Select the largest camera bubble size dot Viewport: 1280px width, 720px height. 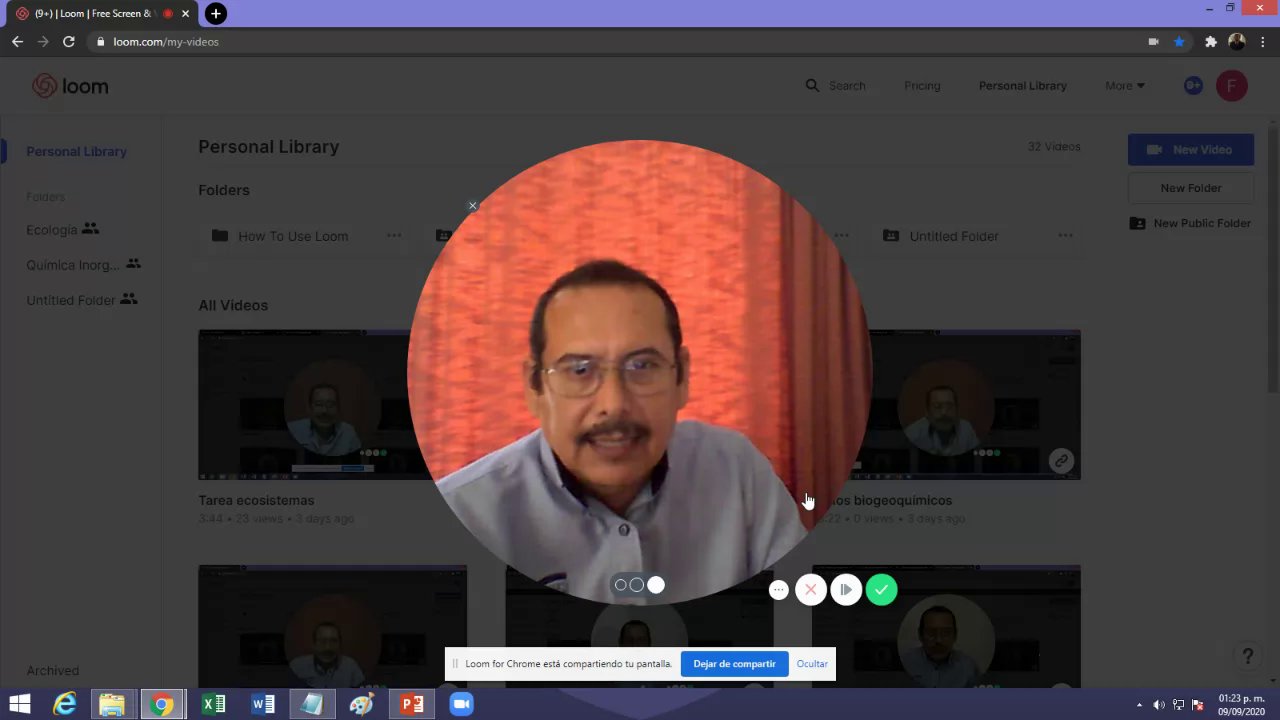(x=656, y=585)
